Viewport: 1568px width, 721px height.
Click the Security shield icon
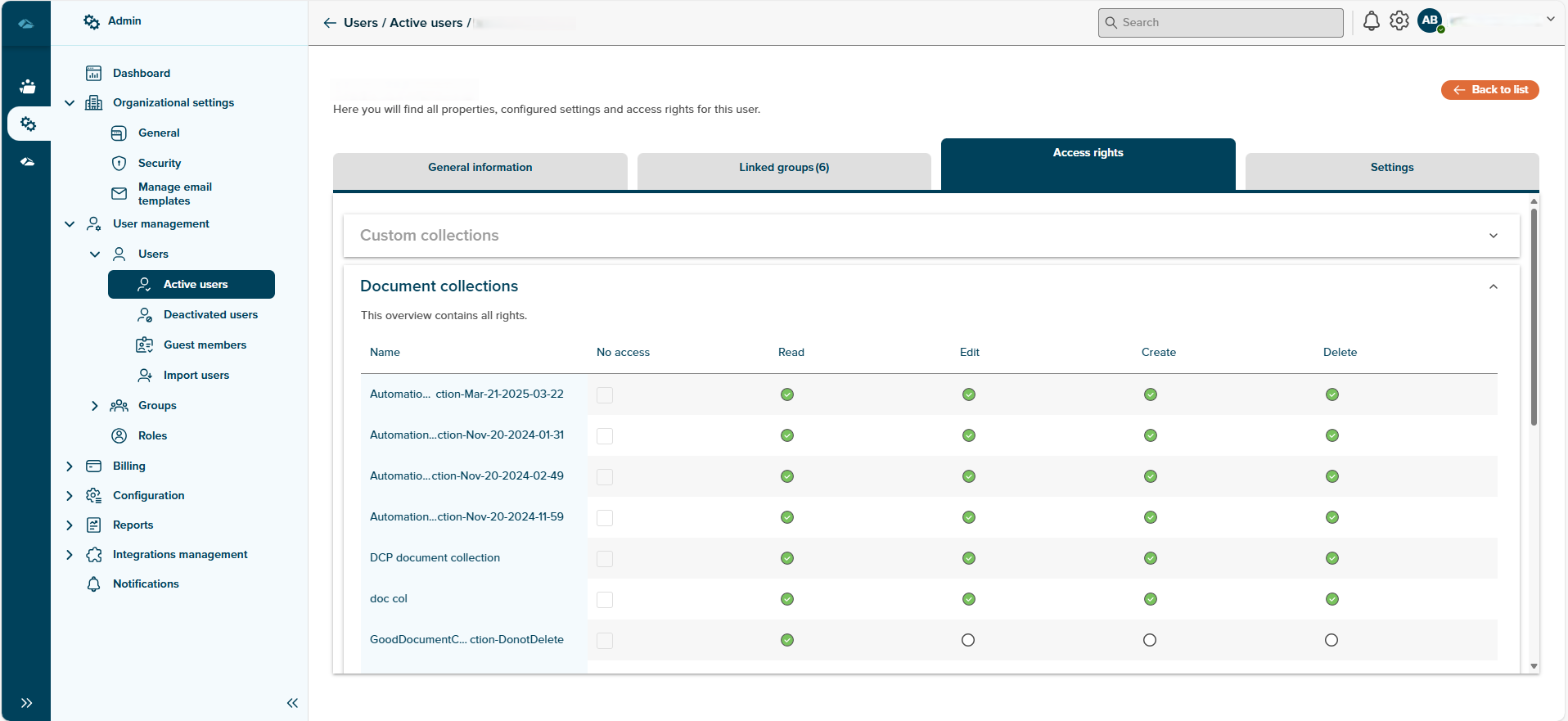[119, 163]
